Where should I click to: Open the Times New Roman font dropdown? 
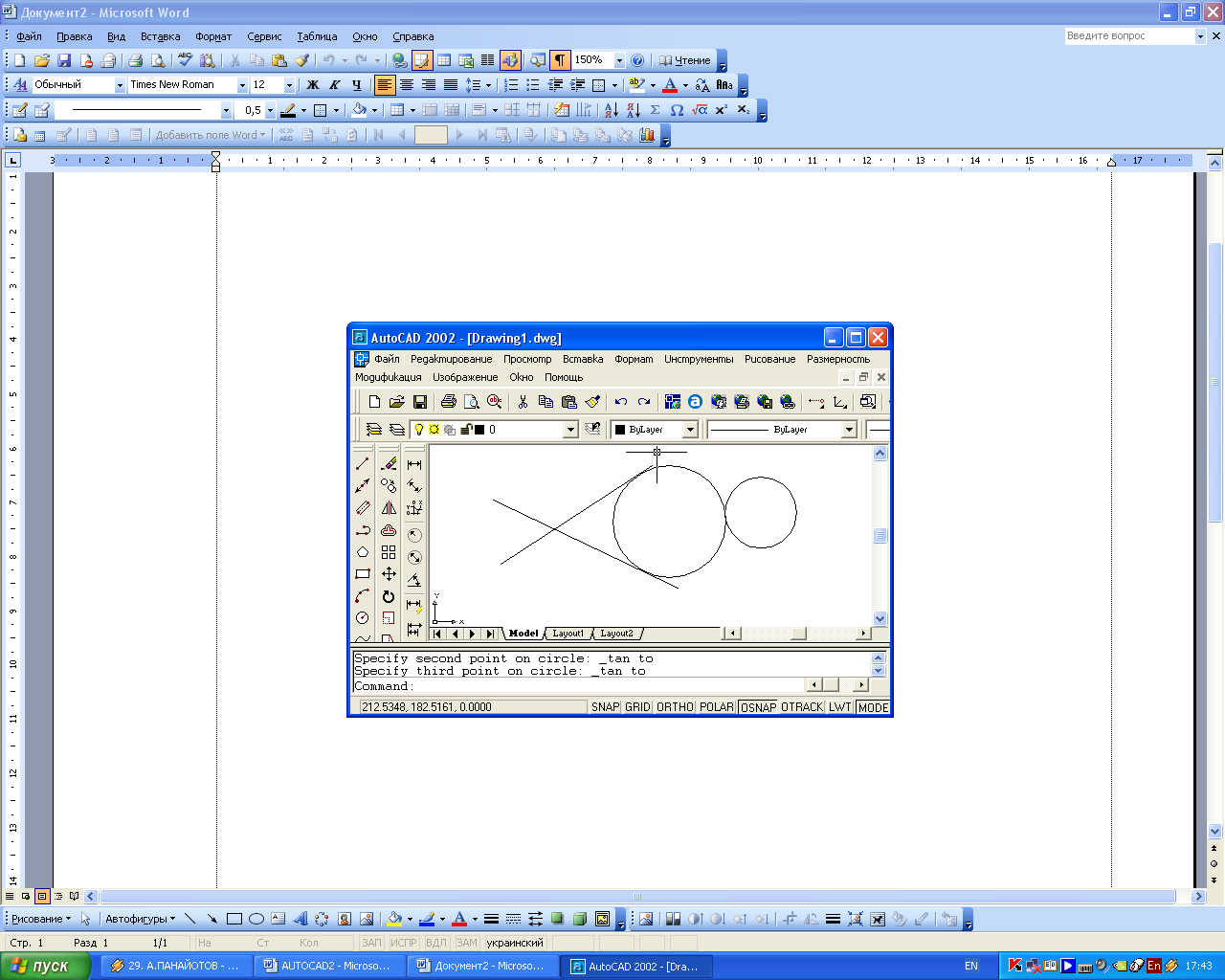pos(242,85)
